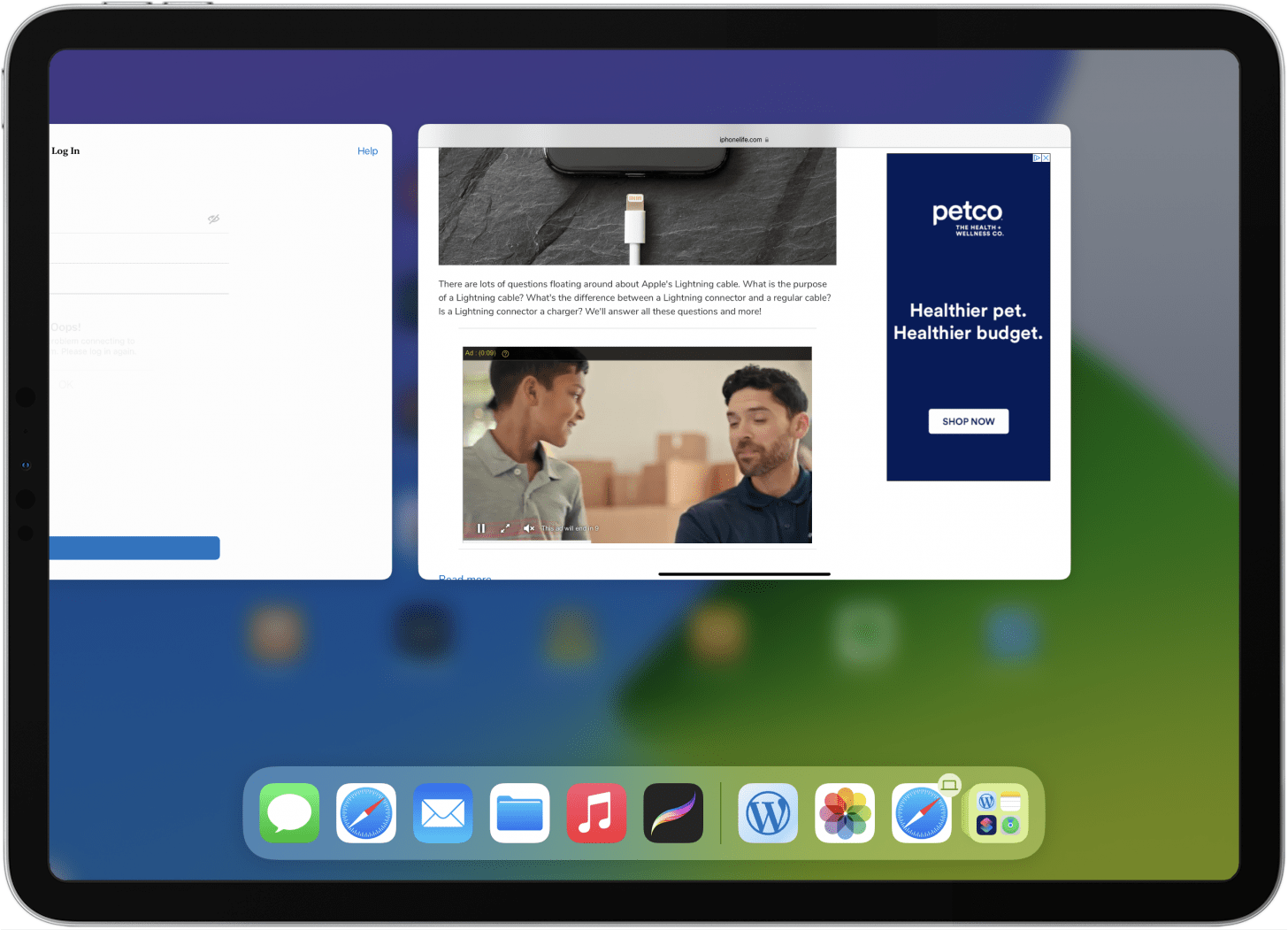This screenshot has height=930, width=1288.
Task: Expand the video ad to fullscreen
Action: (x=505, y=527)
